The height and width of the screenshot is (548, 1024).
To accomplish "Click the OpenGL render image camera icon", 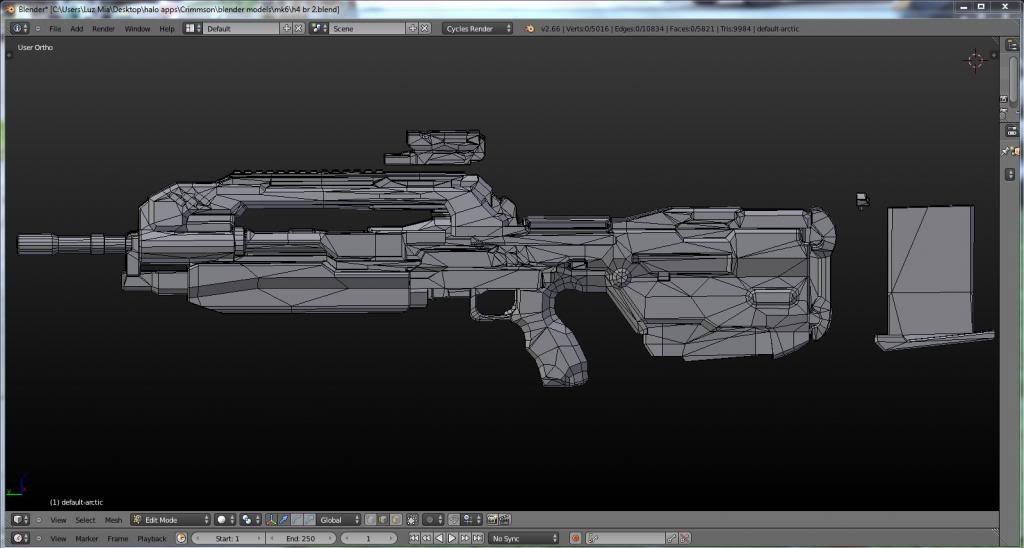I will pos(492,520).
